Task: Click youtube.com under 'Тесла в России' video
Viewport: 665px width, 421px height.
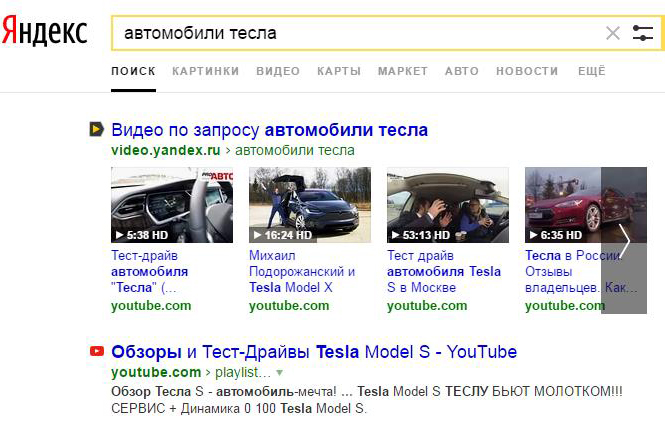Action: coord(563,306)
